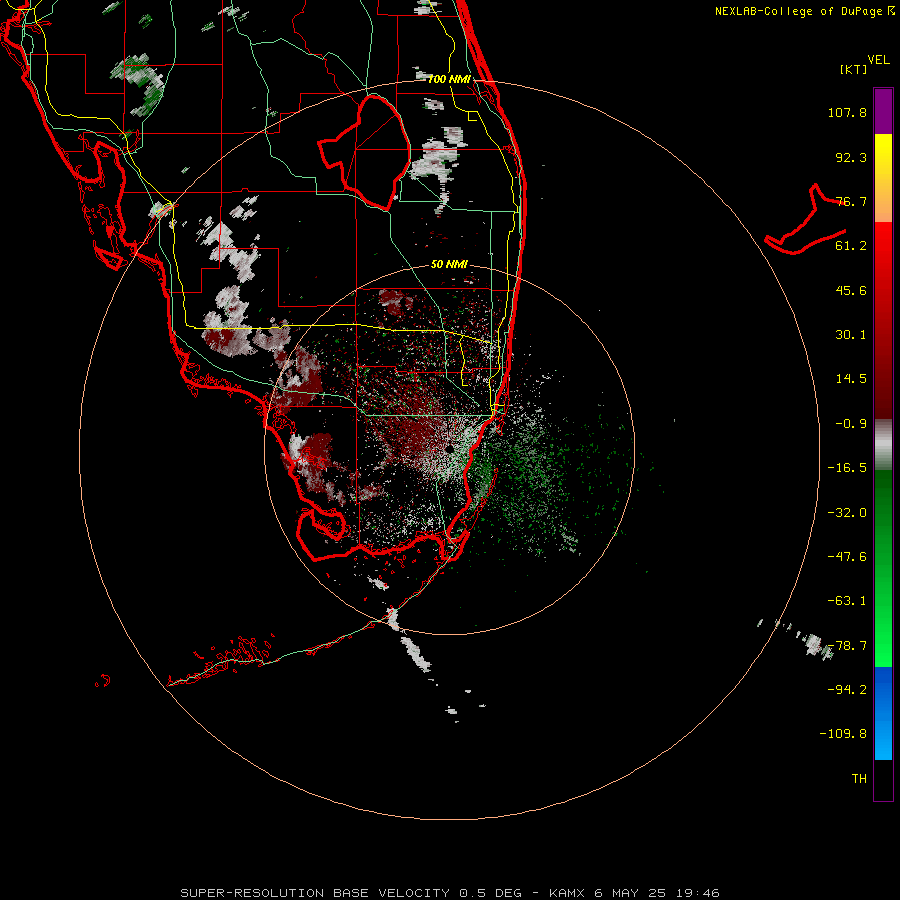This screenshot has height=900, width=900.
Task: Pick the purple band on velocity scale
Action: (x=883, y=111)
